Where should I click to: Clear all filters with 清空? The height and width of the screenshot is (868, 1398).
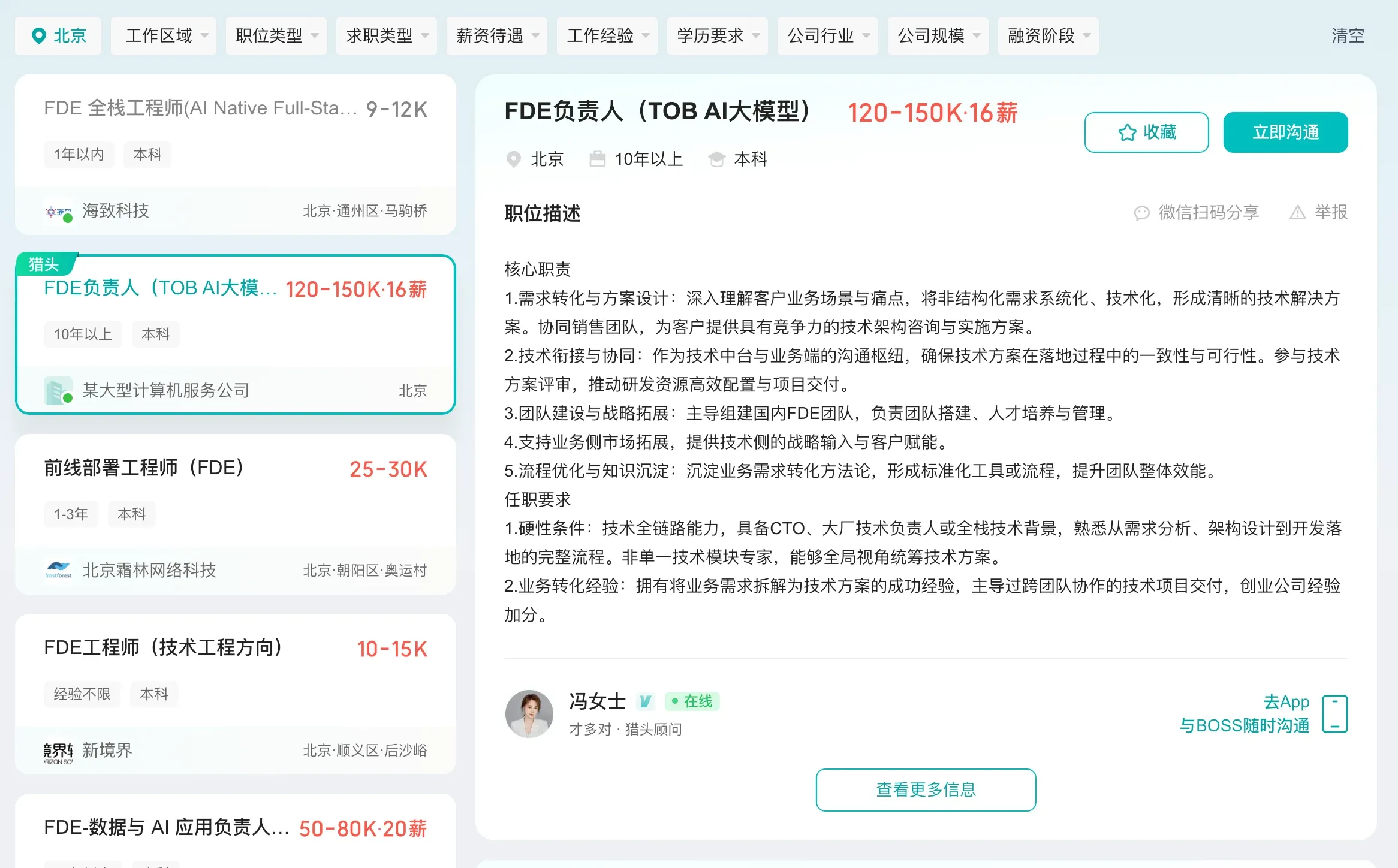coord(1348,36)
